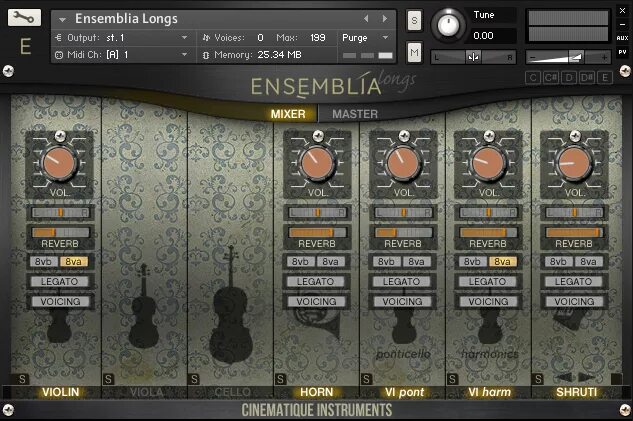Go to previous instrument with left arrow

366,19
